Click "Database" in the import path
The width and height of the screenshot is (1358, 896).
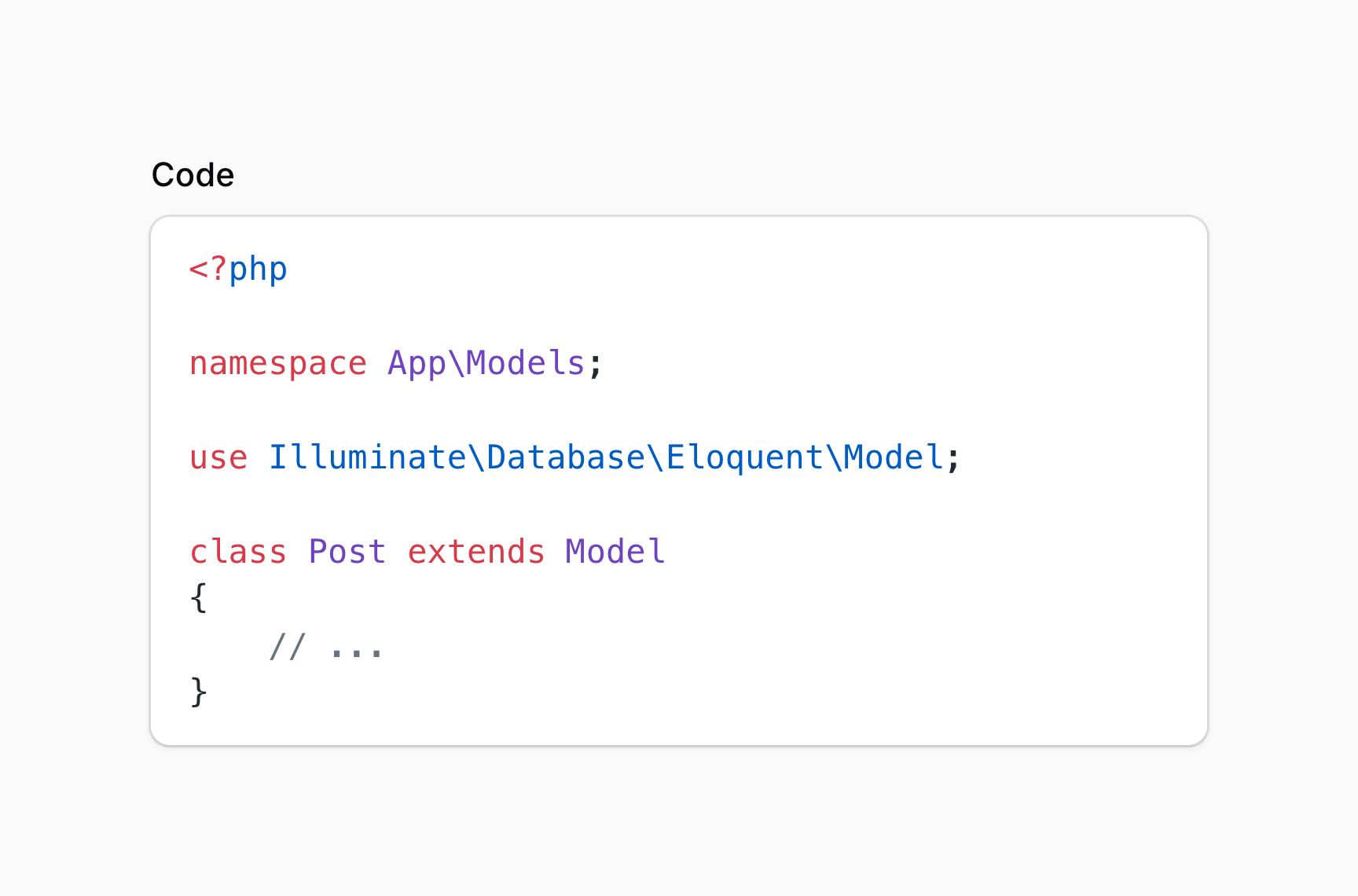[x=566, y=457]
